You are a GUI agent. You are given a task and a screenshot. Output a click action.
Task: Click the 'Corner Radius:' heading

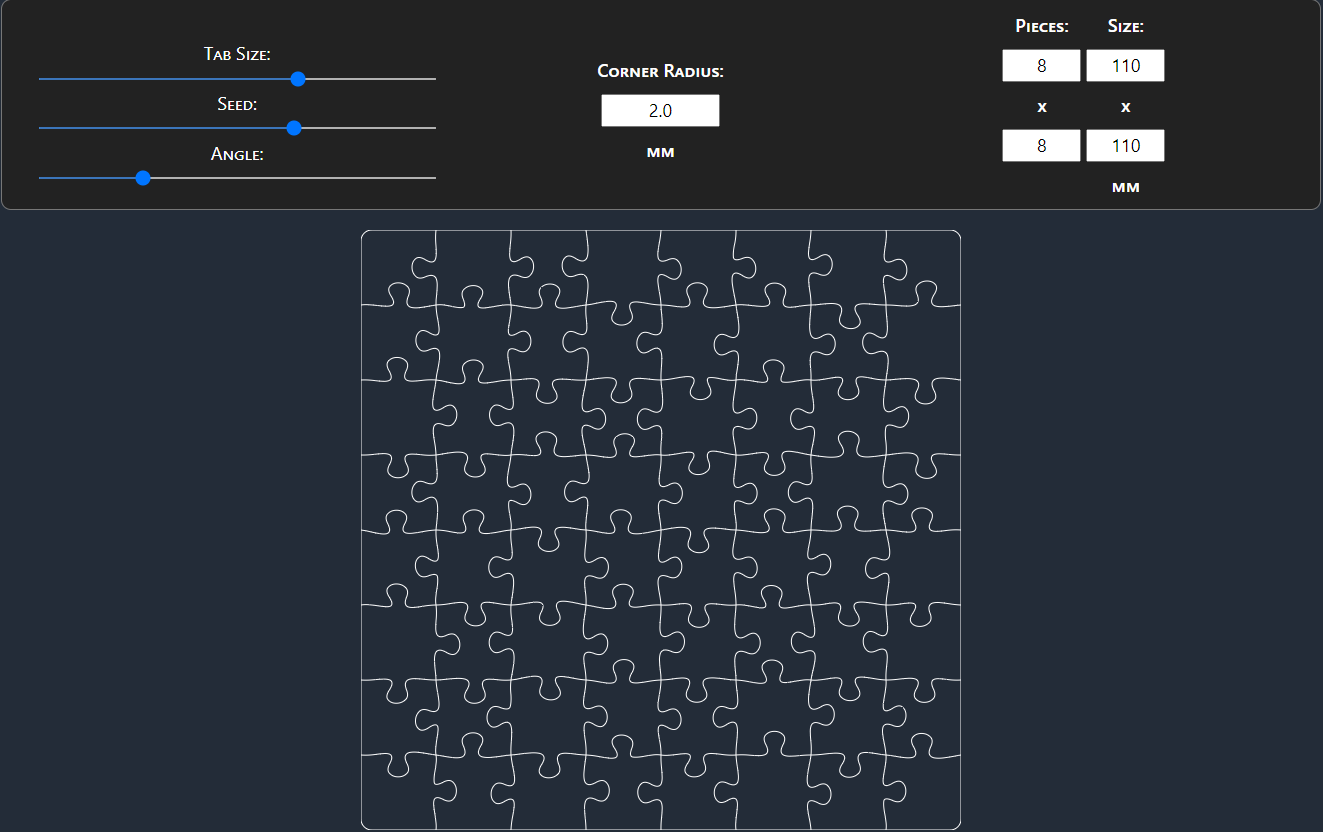660,71
